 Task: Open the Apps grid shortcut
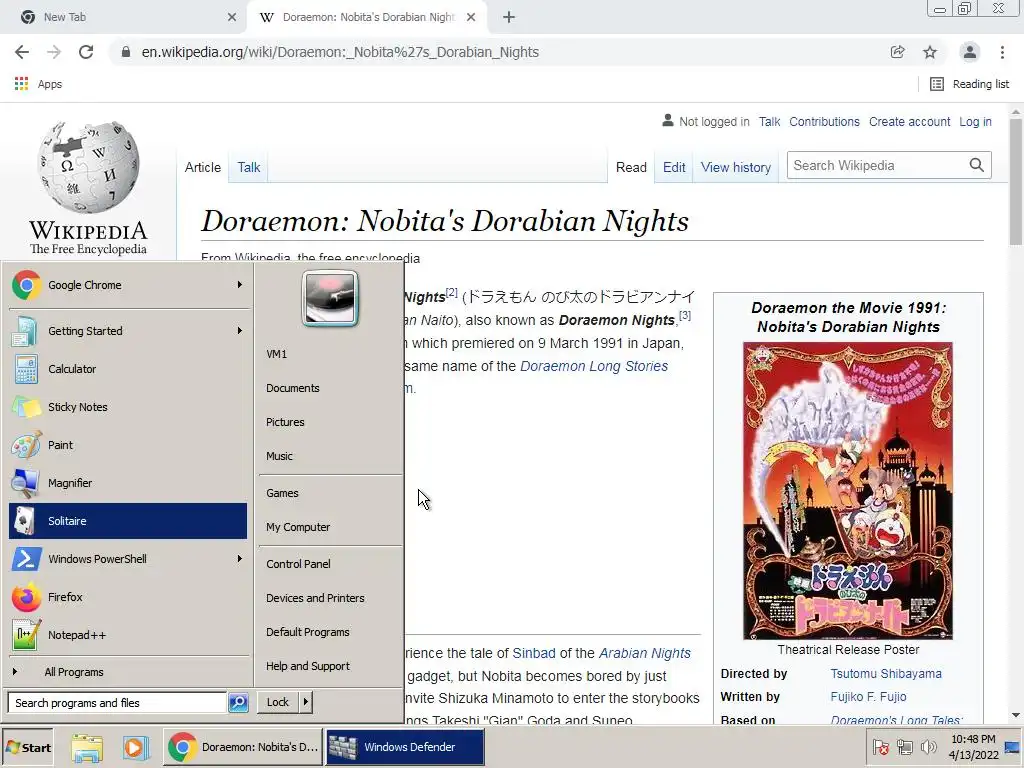(x=38, y=84)
